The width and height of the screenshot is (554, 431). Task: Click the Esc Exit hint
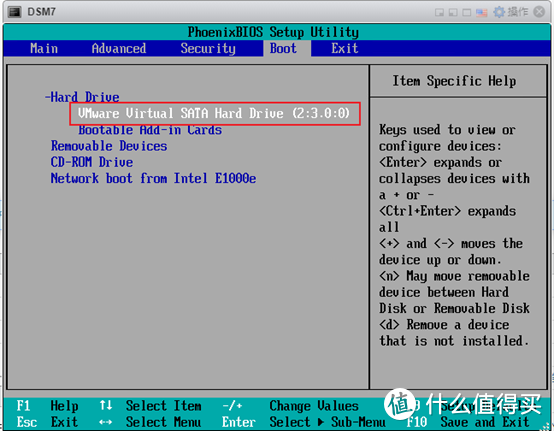[47, 422]
